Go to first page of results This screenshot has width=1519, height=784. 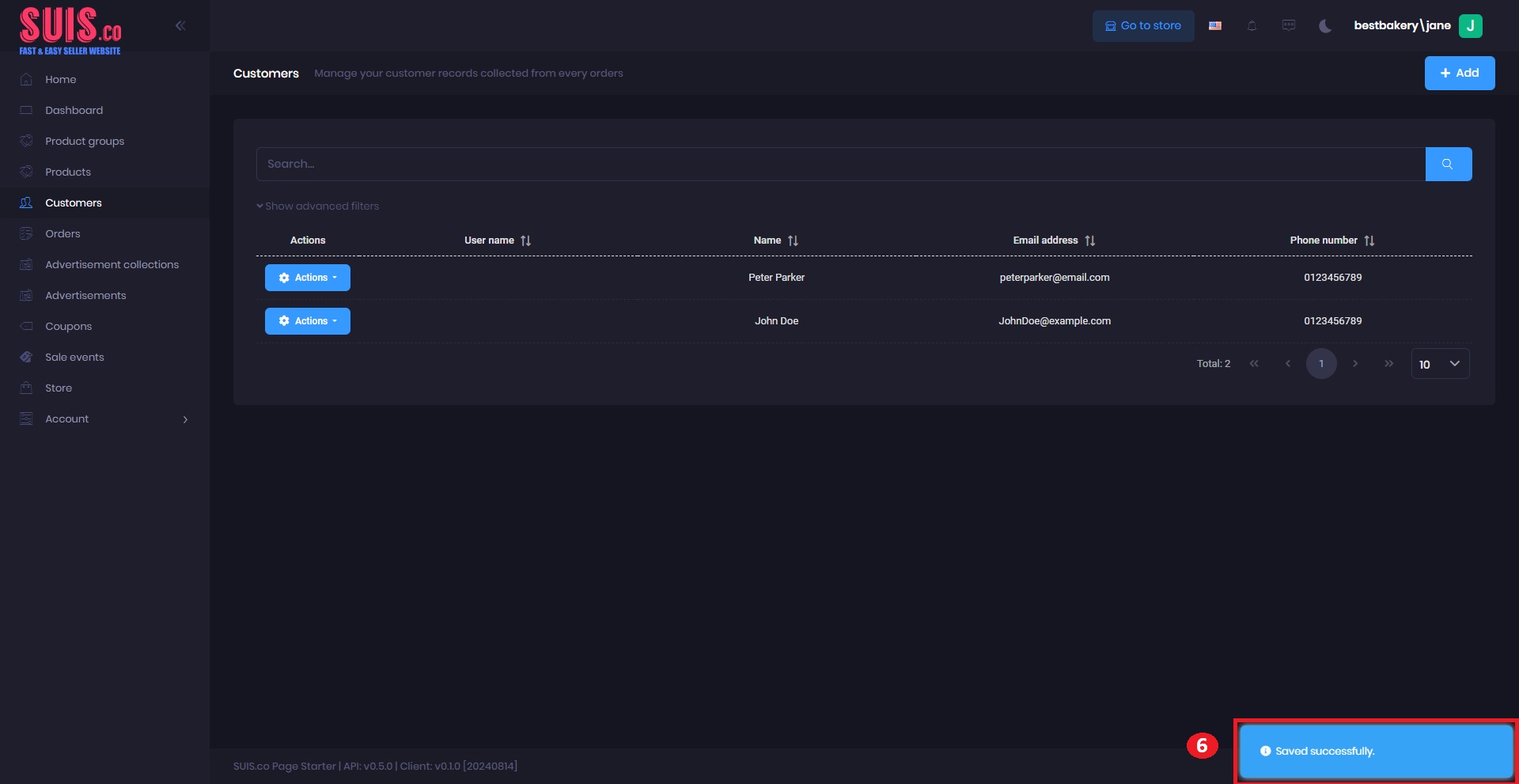(1254, 364)
